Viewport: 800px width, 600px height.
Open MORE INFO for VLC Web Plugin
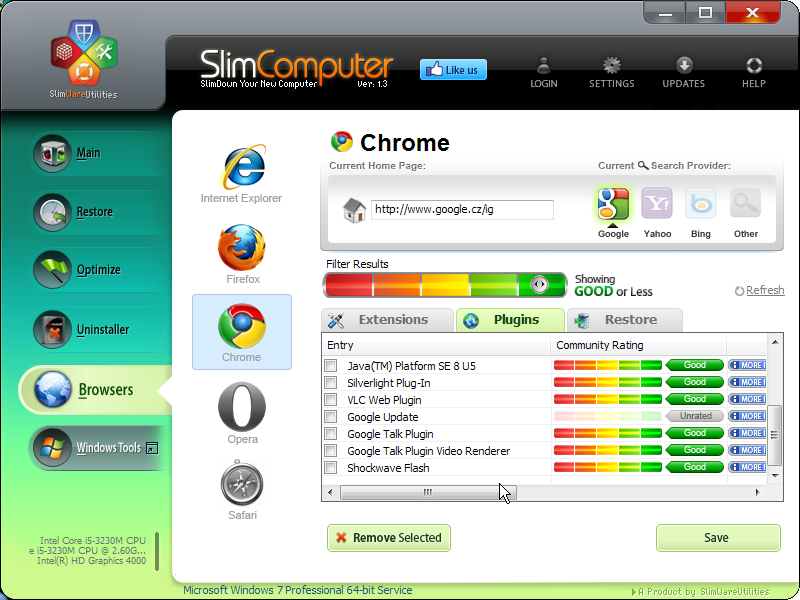coord(747,399)
